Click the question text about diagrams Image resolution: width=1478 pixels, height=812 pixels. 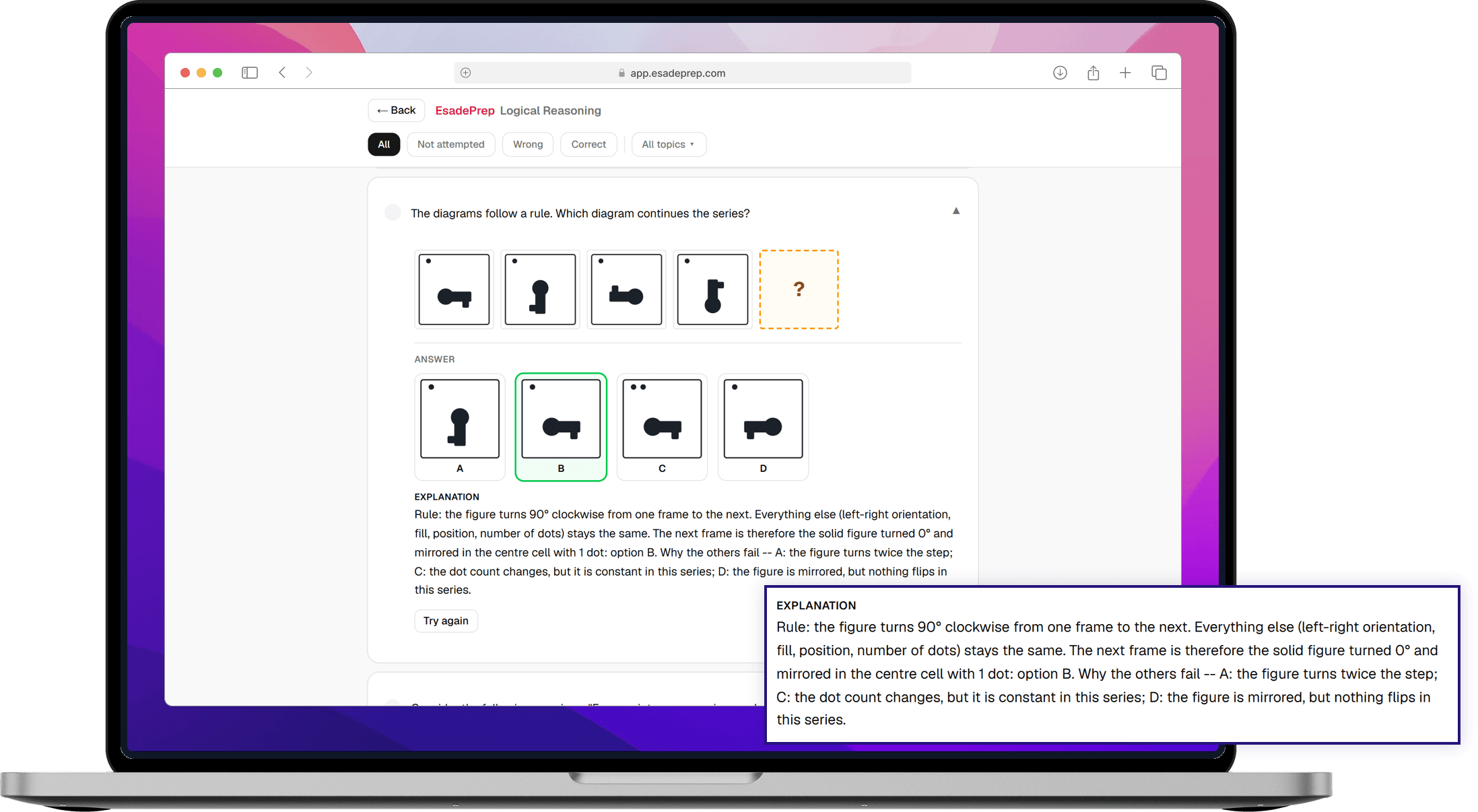point(580,213)
